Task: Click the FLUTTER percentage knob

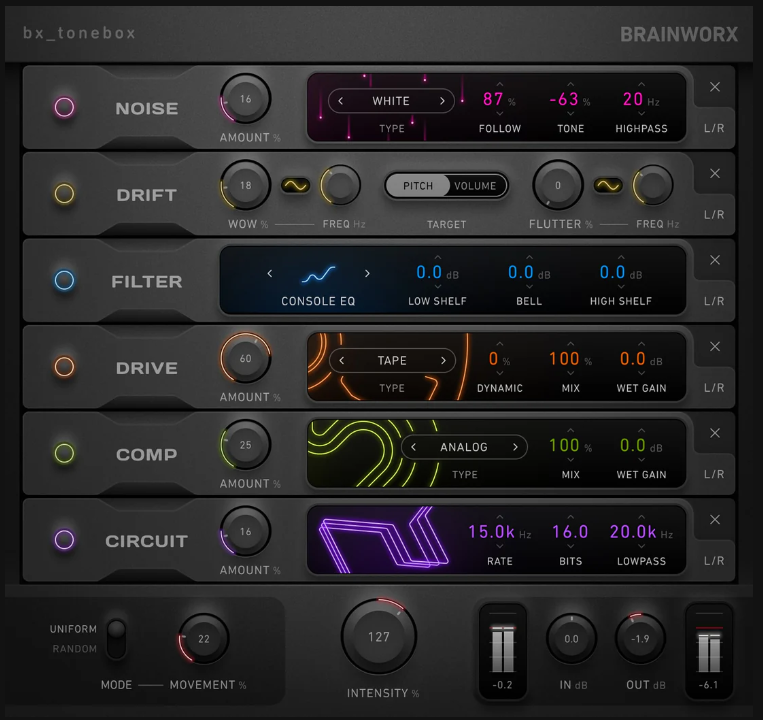Action: coord(558,185)
